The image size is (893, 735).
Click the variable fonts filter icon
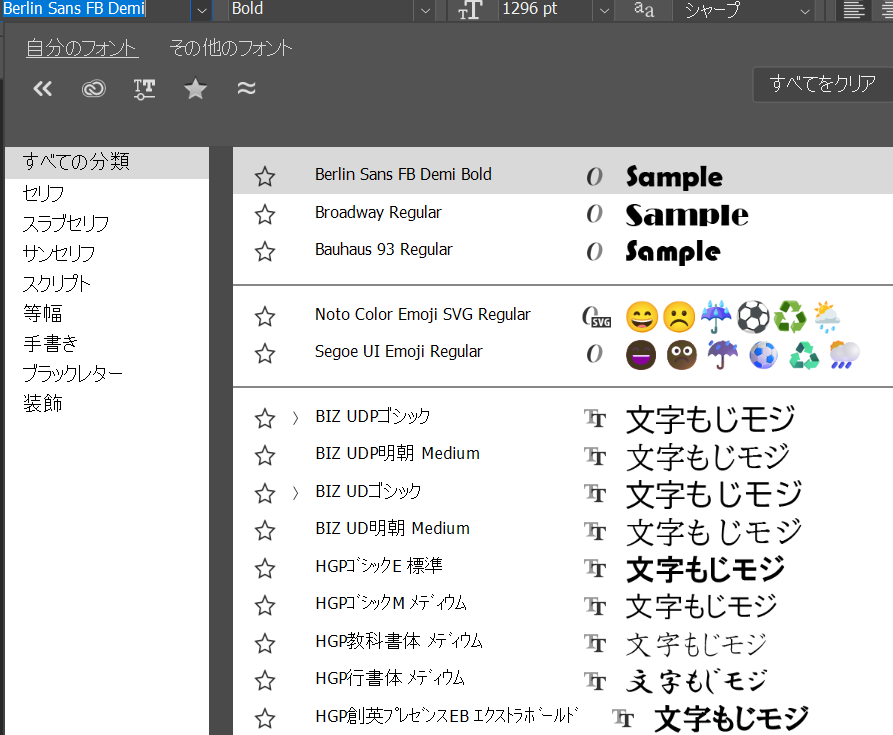pyautogui.click(x=144, y=89)
